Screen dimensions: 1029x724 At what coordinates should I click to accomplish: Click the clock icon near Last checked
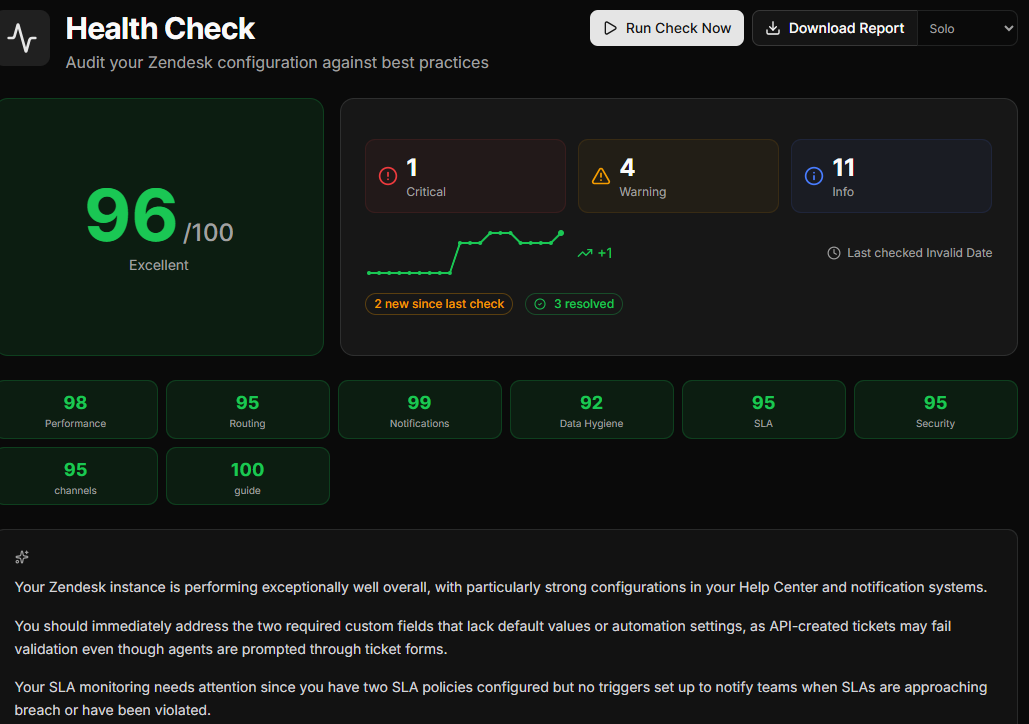(833, 253)
